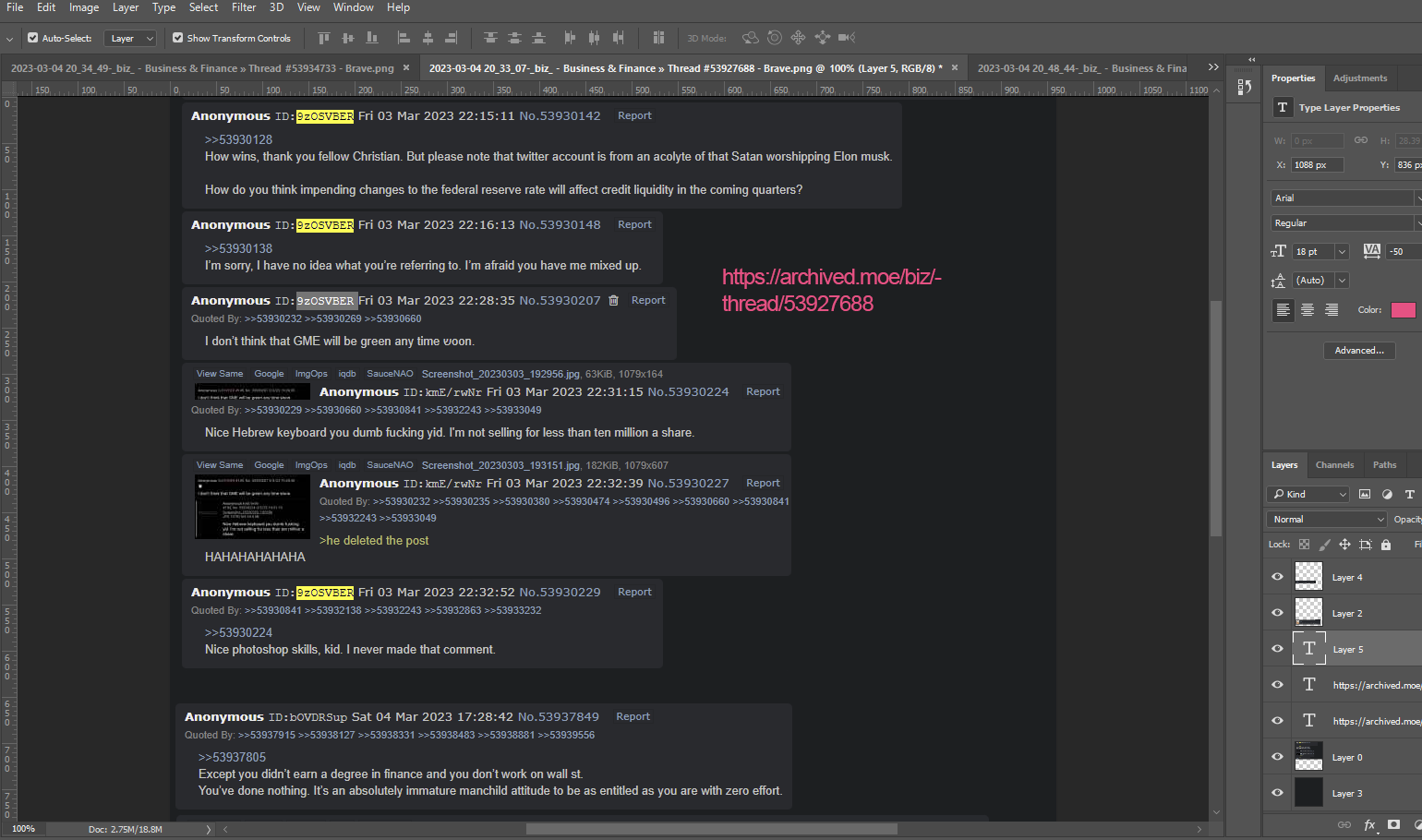Click the distribute horizontal centers icon
The image size is (1422, 840).
click(594, 38)
